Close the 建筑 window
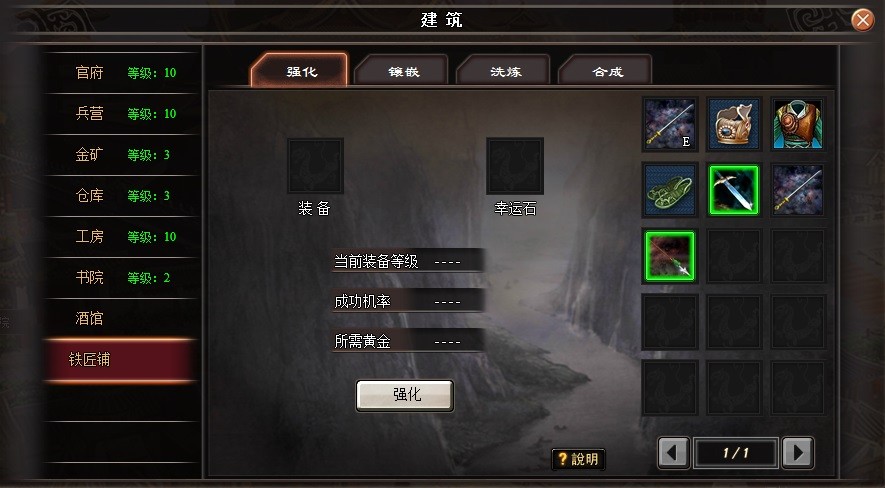The height and width of the screenshot is (488, 885). pos(862,20)
